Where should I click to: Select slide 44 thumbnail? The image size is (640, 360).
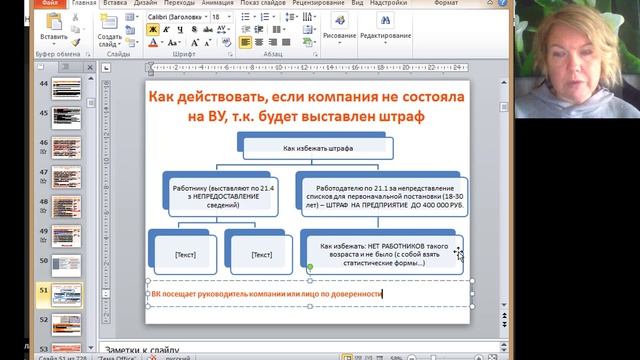click(66, 89)
